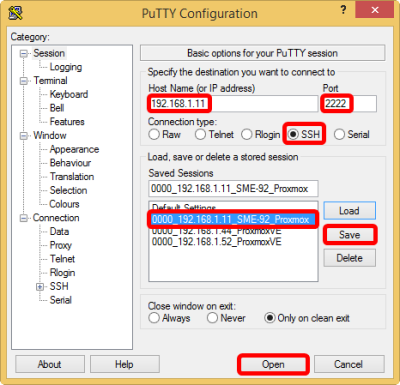The height and width of the screenshot is (385, 400).
Task: Open the Terminal category
Action: [x=50, y=81]
